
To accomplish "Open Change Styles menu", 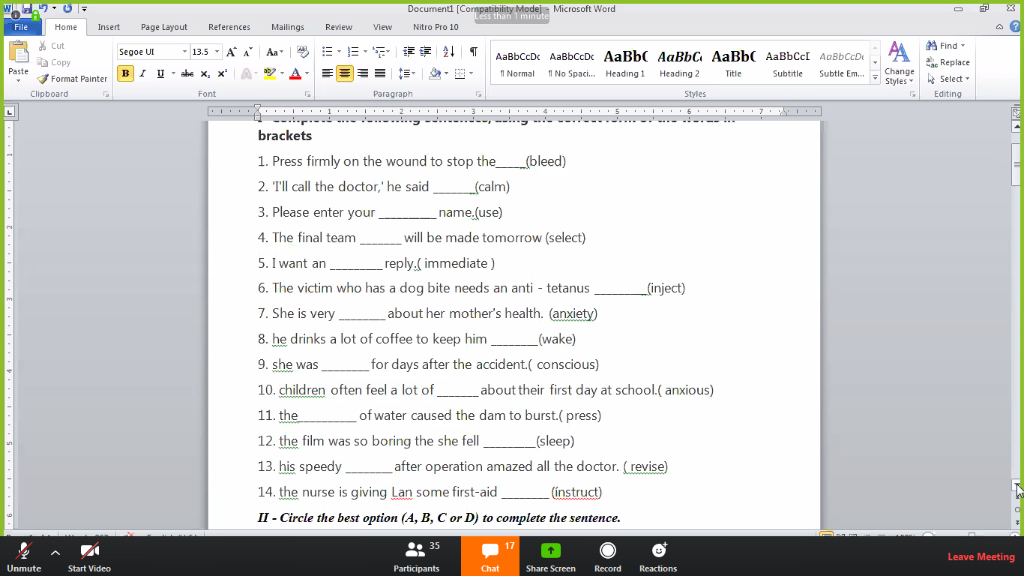I will pos(899,63).
